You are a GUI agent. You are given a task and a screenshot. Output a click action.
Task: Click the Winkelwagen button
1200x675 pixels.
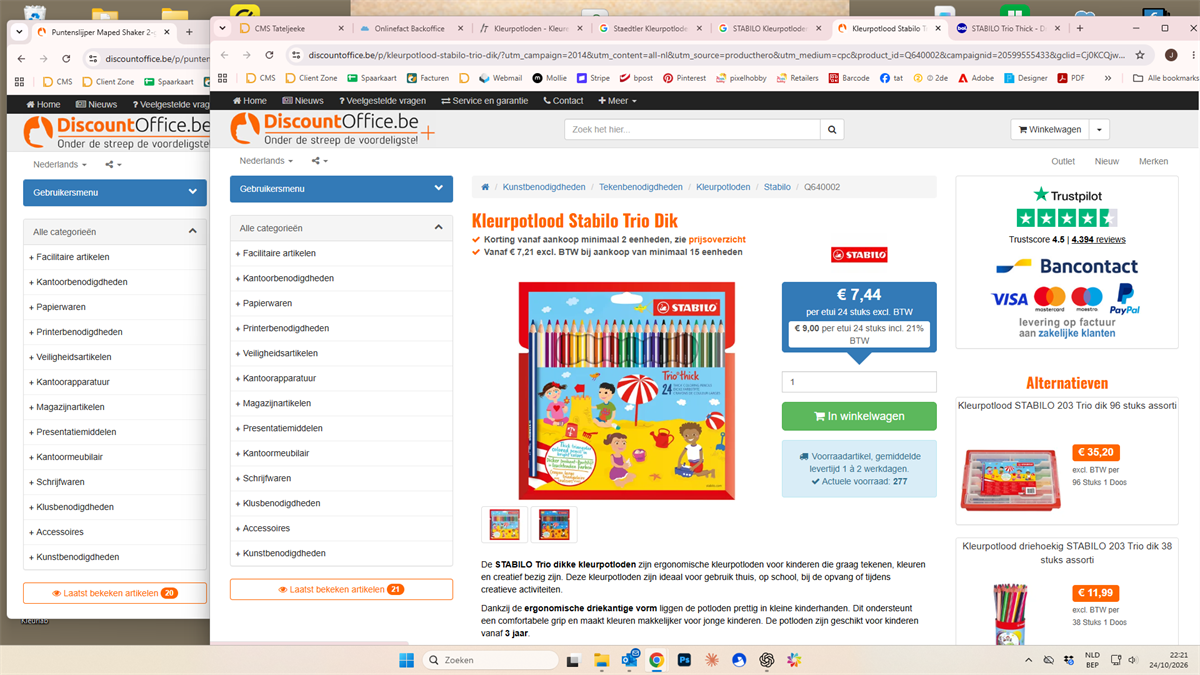point(1050,129)
